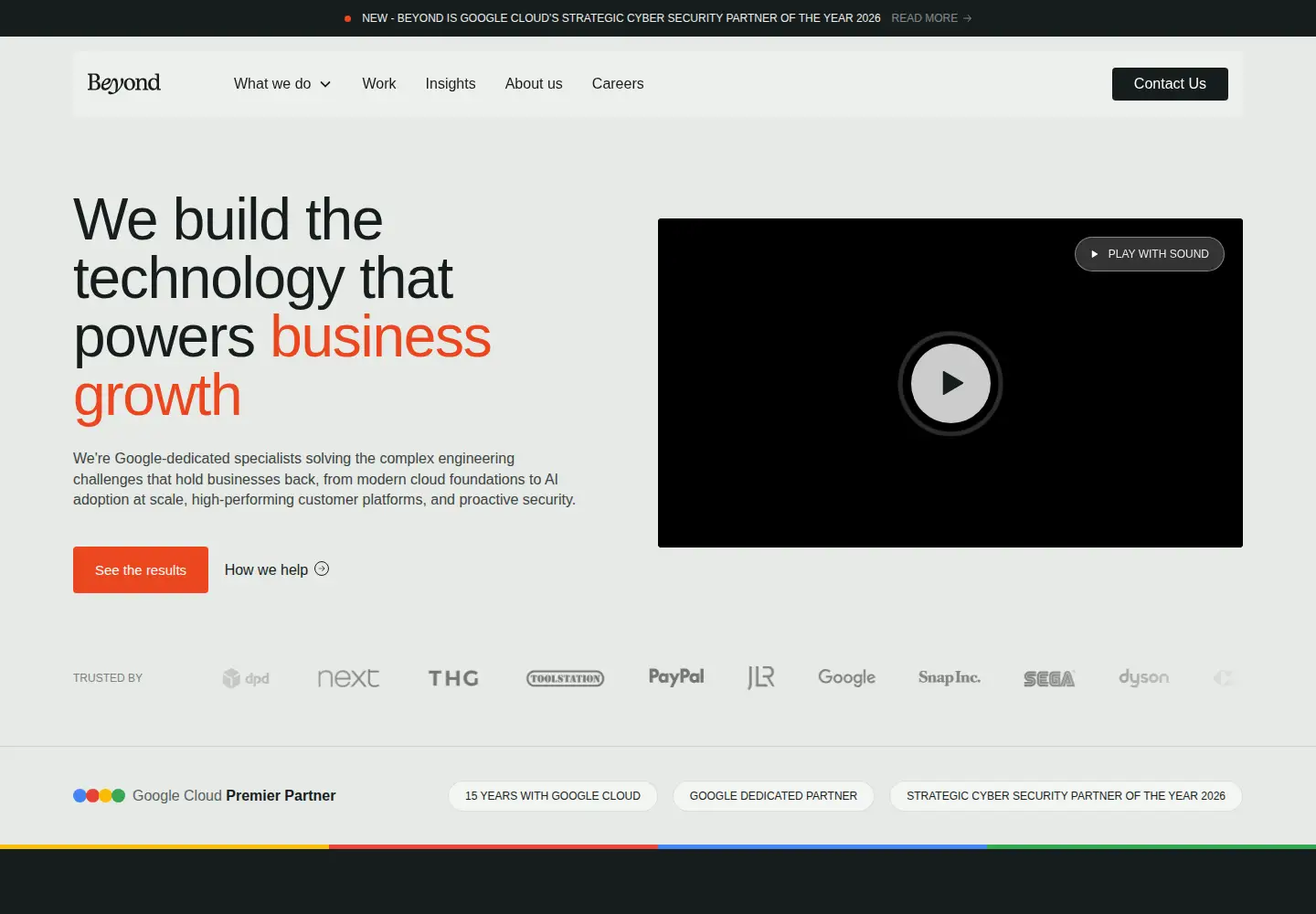Open the About us page
Viewport: 1316px width, 914px height.
click(534, 83)
